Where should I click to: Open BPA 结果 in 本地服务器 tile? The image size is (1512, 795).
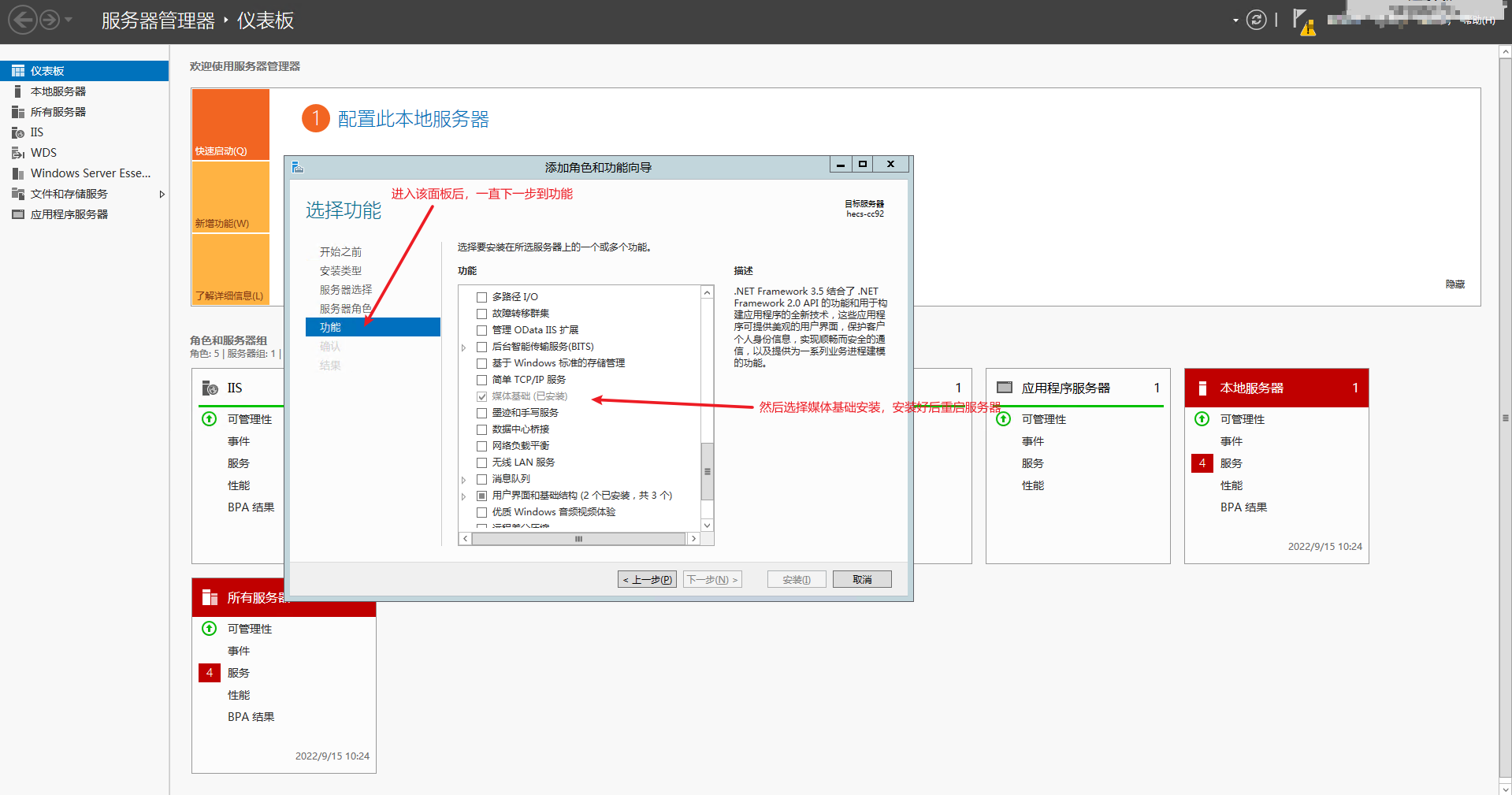(1243, 507)
